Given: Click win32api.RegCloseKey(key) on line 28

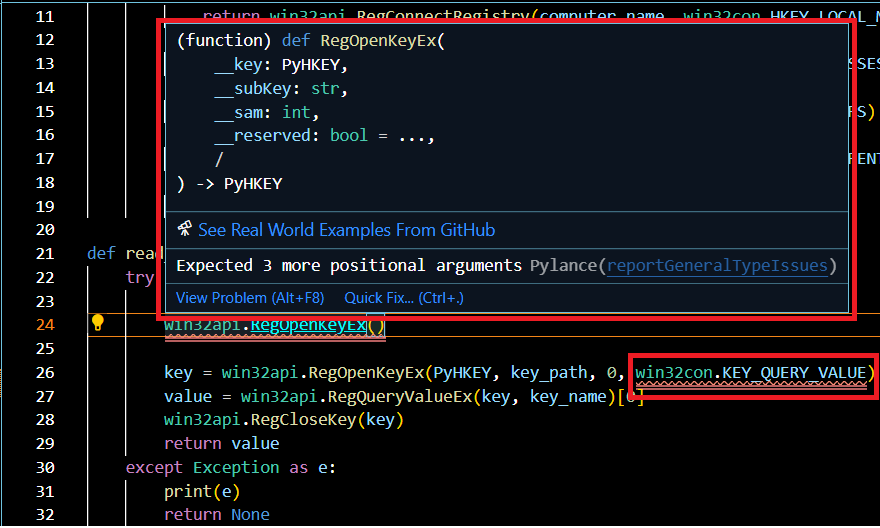Looking at the screenshot, I should point(283,420).
